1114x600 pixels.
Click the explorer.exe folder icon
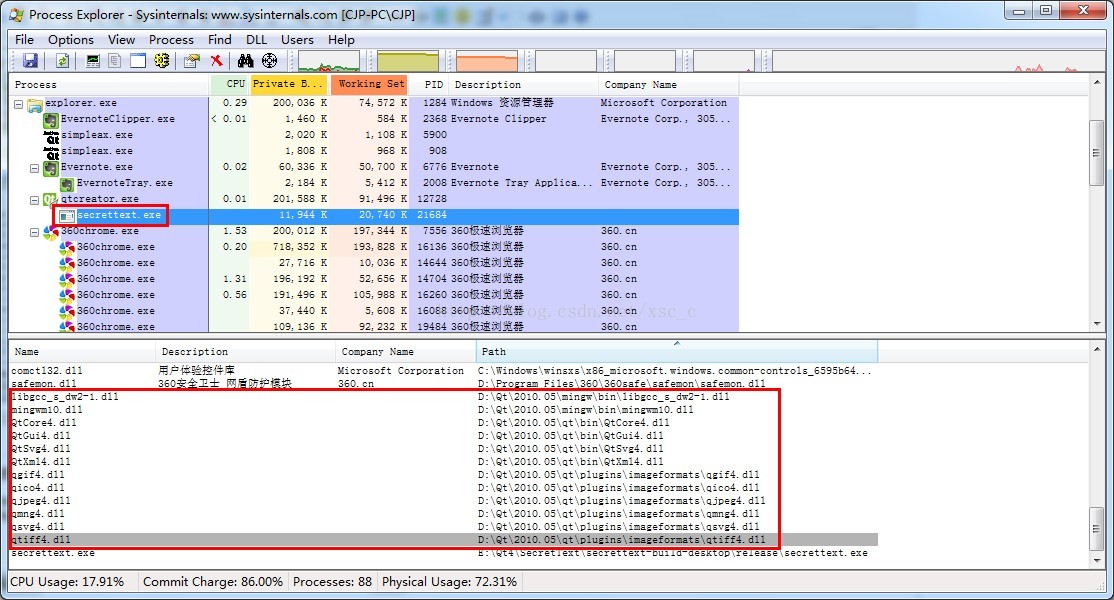pos(35,105)
